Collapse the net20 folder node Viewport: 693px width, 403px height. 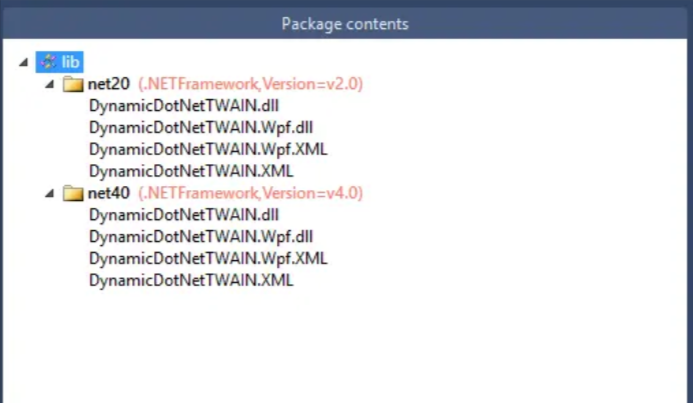(x=49, y=85)
